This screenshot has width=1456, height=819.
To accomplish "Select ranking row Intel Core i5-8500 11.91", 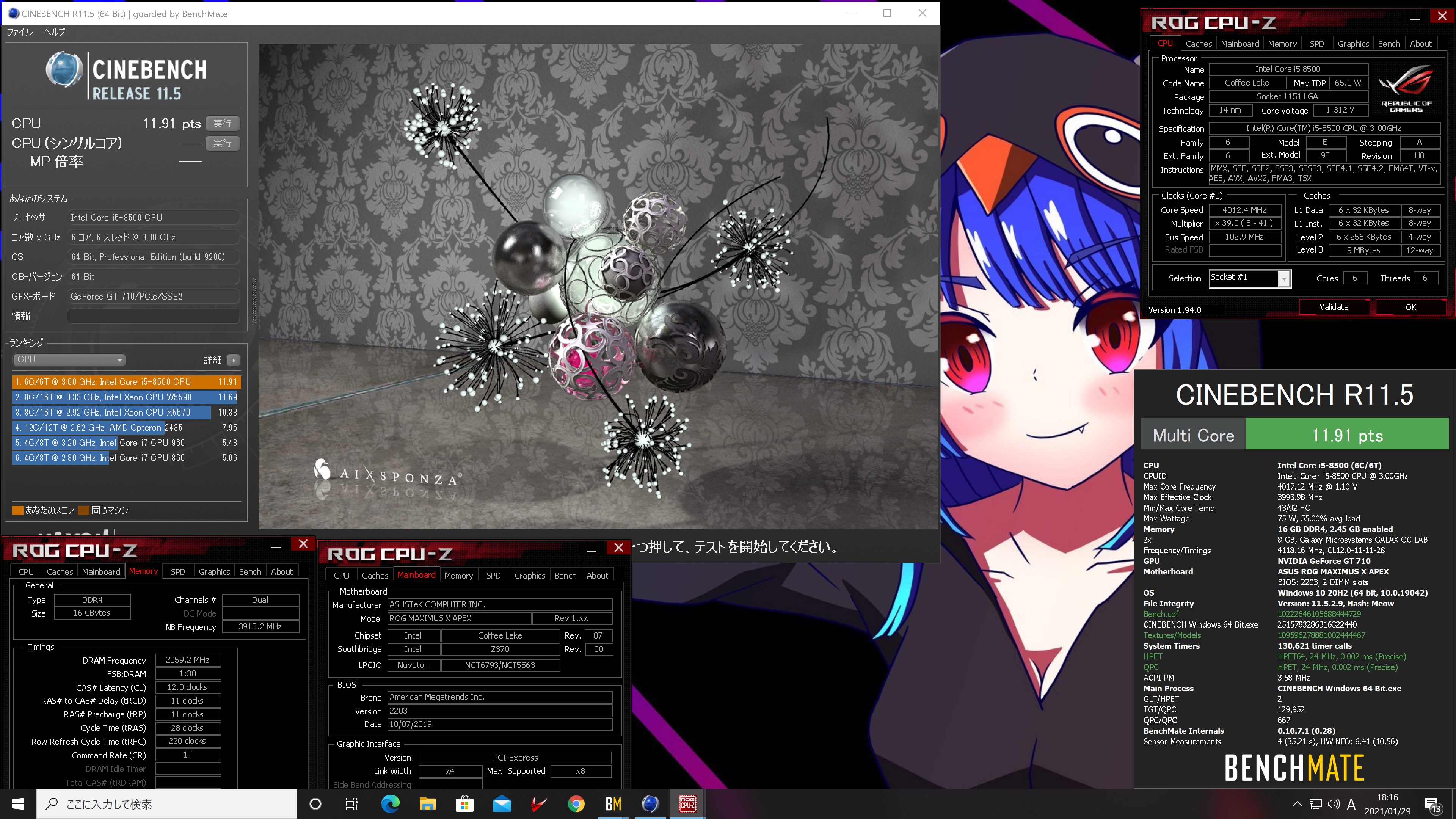I will [x=127, y=382].
